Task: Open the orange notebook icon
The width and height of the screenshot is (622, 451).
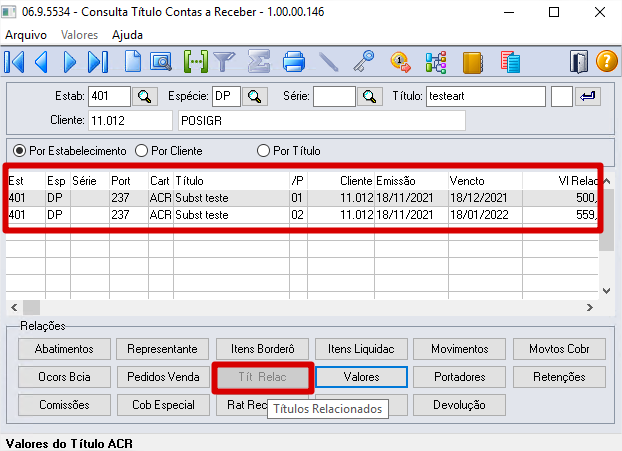Action: click(472, 62)
